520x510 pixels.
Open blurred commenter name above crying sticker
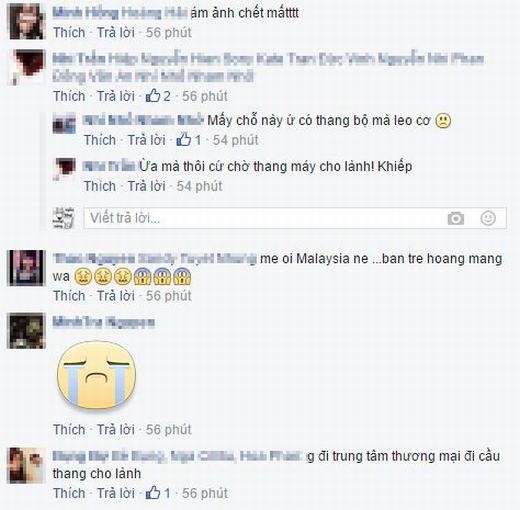104,322
